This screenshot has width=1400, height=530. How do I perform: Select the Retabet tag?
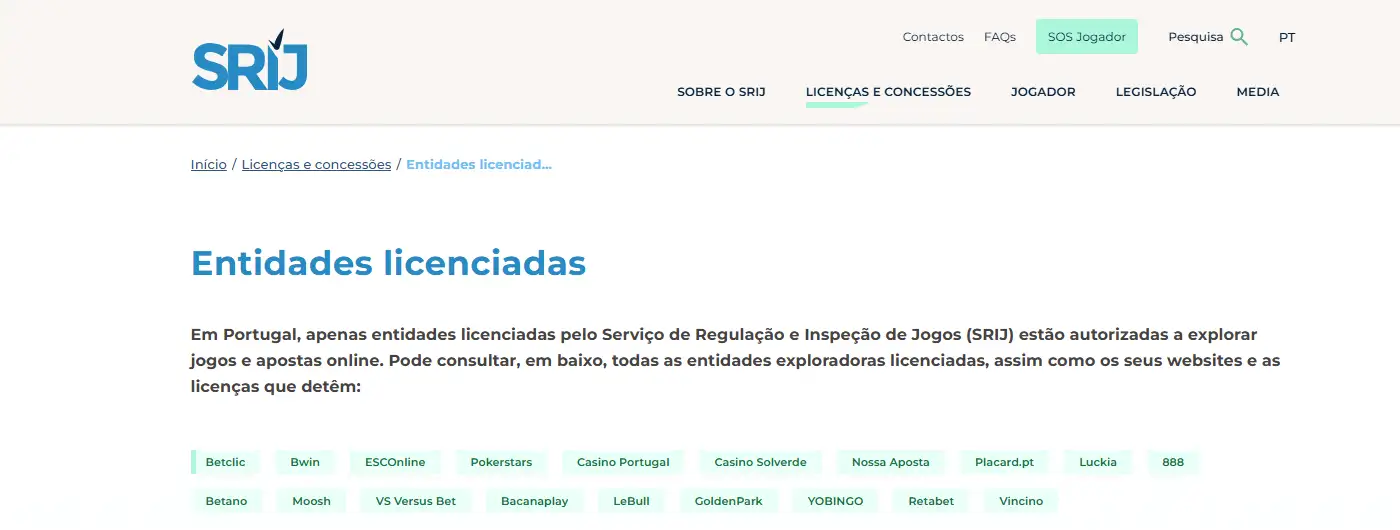click(931, 501)
